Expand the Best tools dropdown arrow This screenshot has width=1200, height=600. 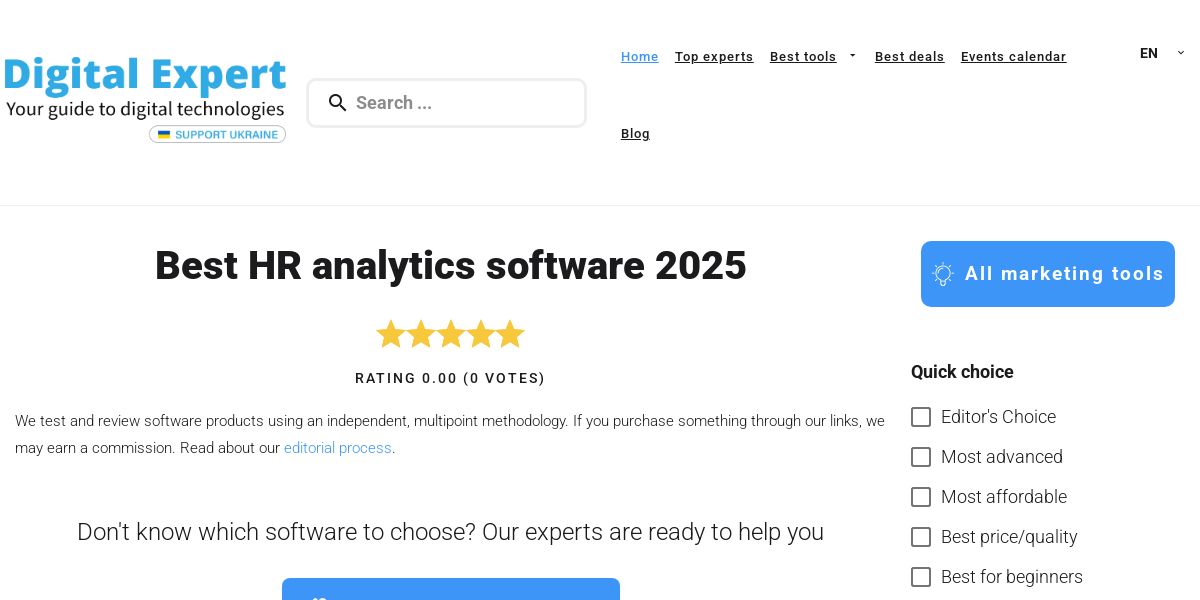852,56
